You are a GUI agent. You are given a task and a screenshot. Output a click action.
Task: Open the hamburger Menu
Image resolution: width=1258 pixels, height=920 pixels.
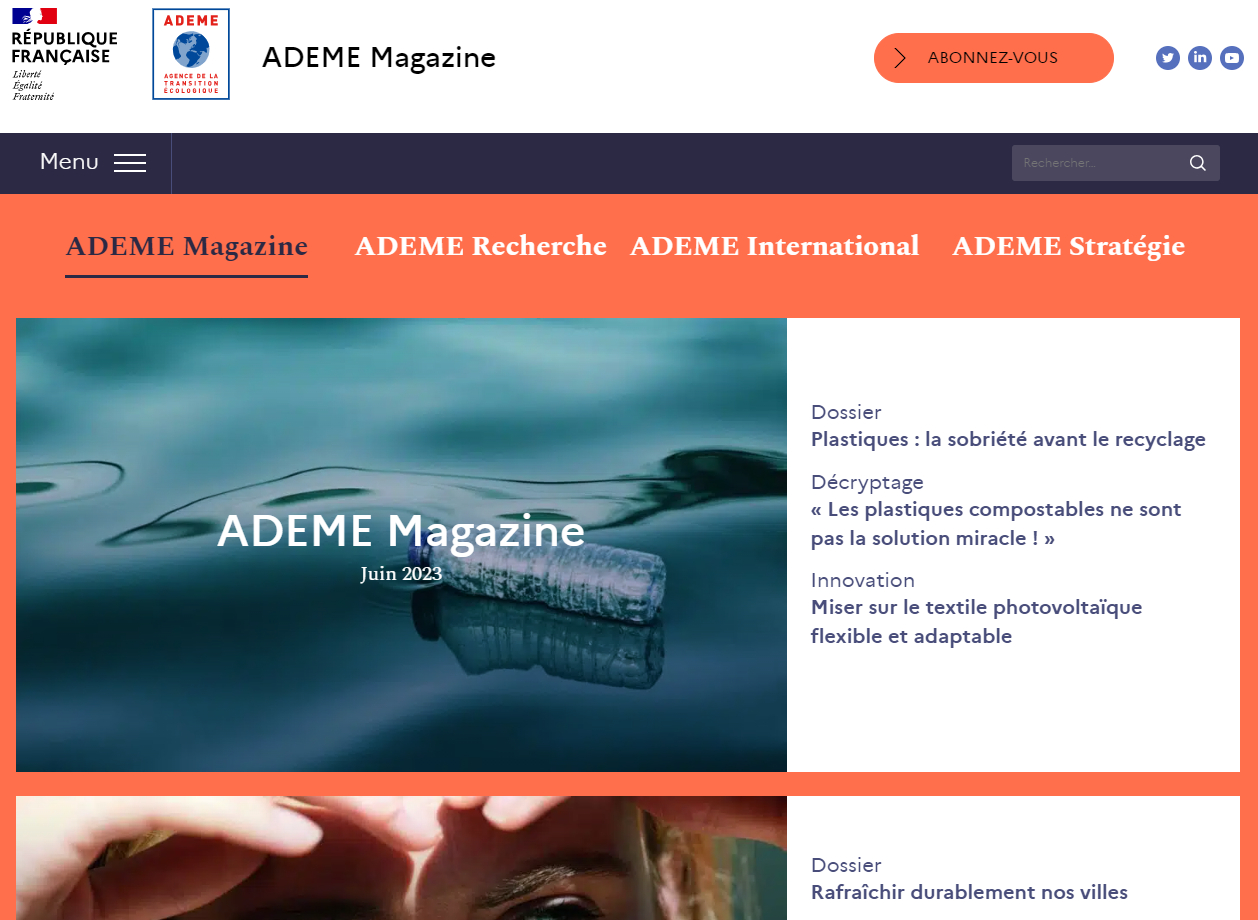point(93,162)
